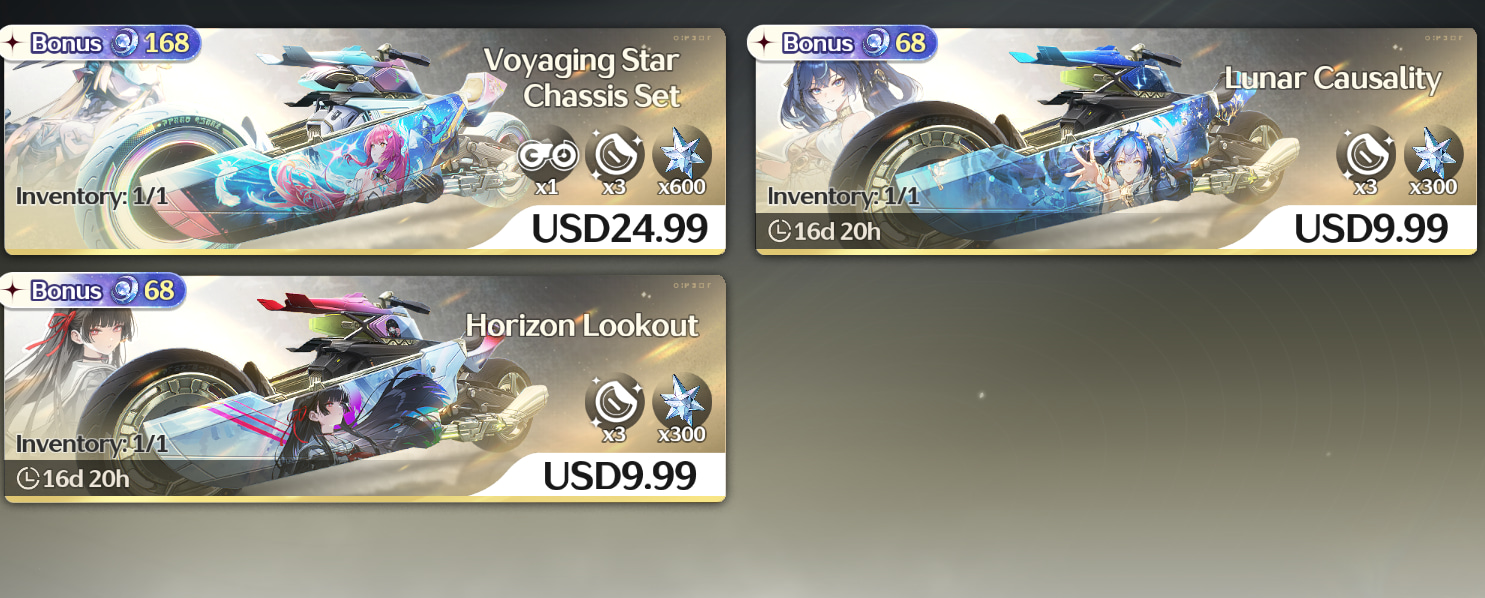Viewport: 1485px width, 598px height.
Task: Buy Voyaging Star Chassis Set for USD24.99
Action: pos(619,228)
